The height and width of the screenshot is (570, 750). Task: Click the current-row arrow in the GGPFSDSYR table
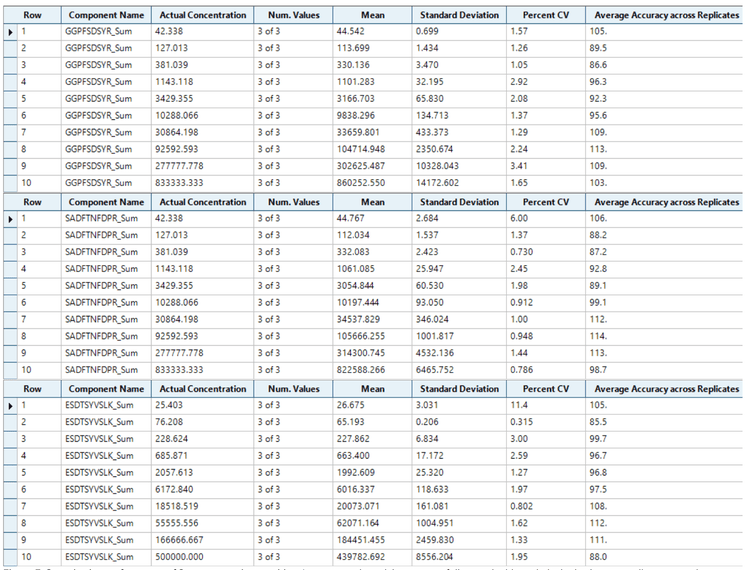11,32
